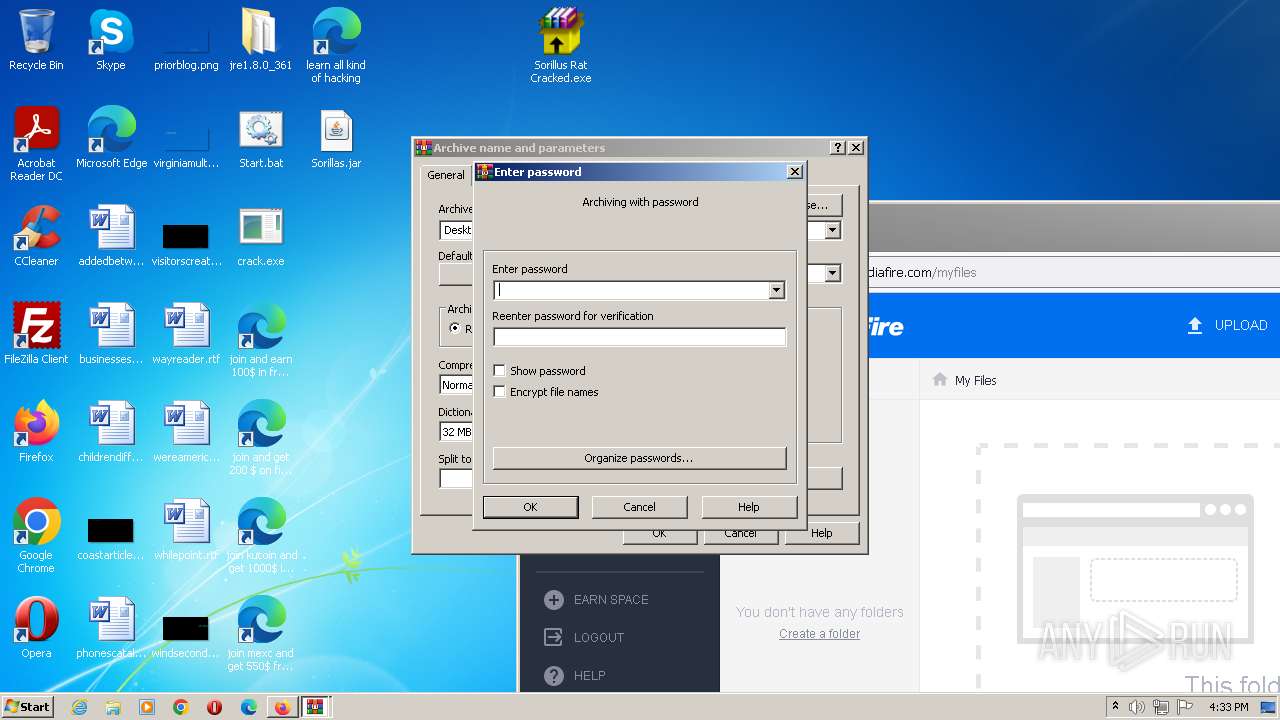Open the Firefox desktop shortcut

36,432
